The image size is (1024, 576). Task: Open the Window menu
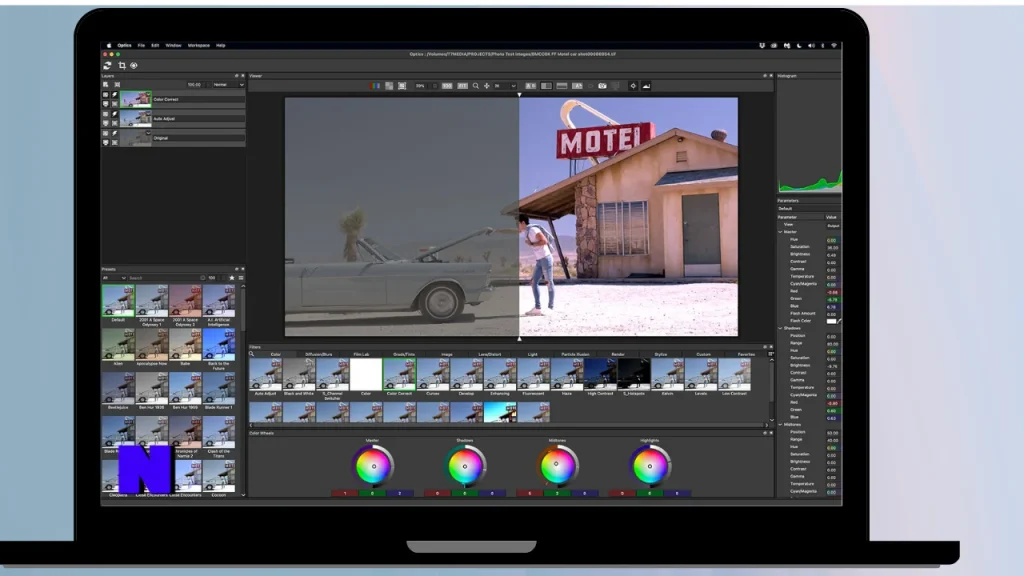click(173, 46)
